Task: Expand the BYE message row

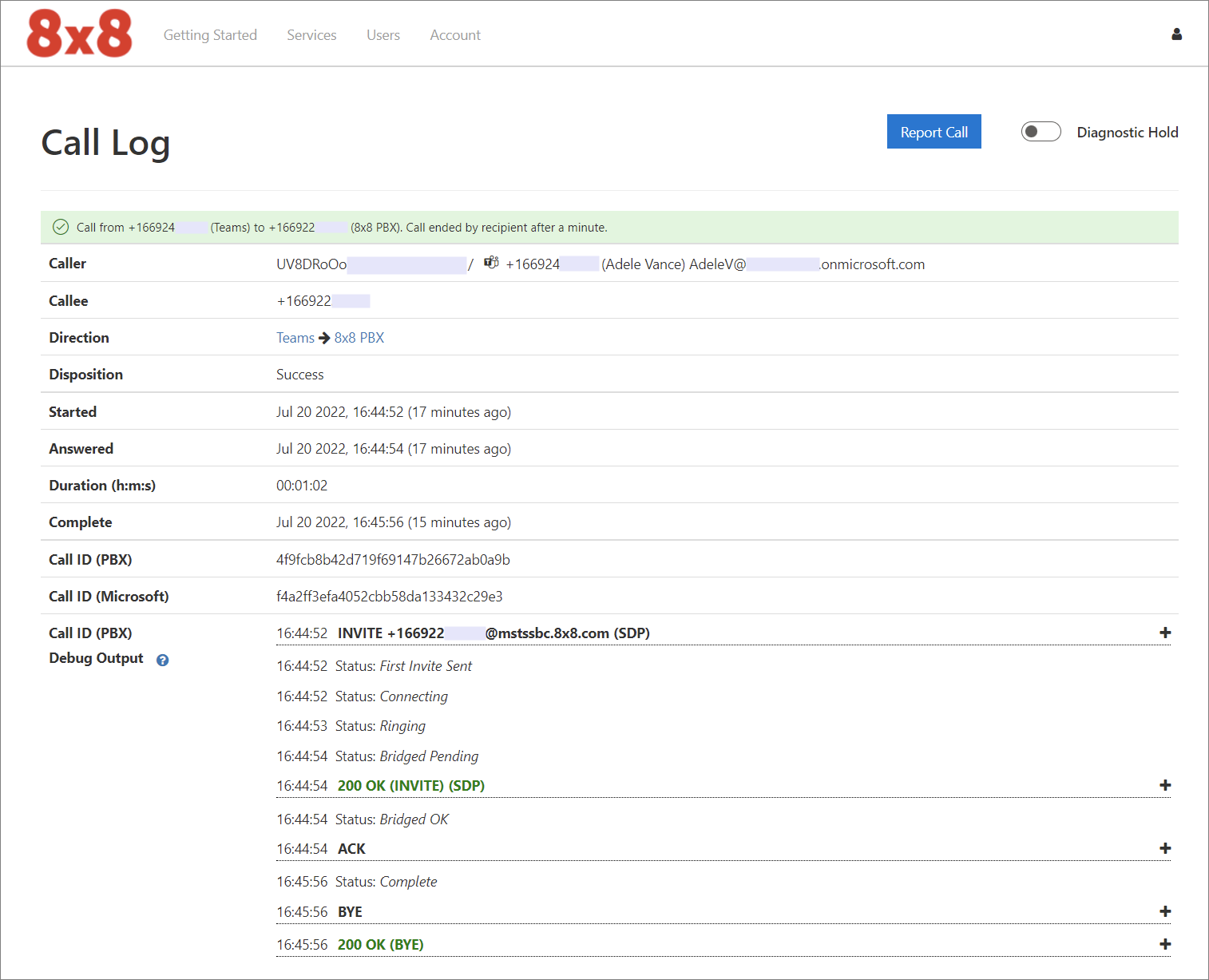Action: (1165, 911)
